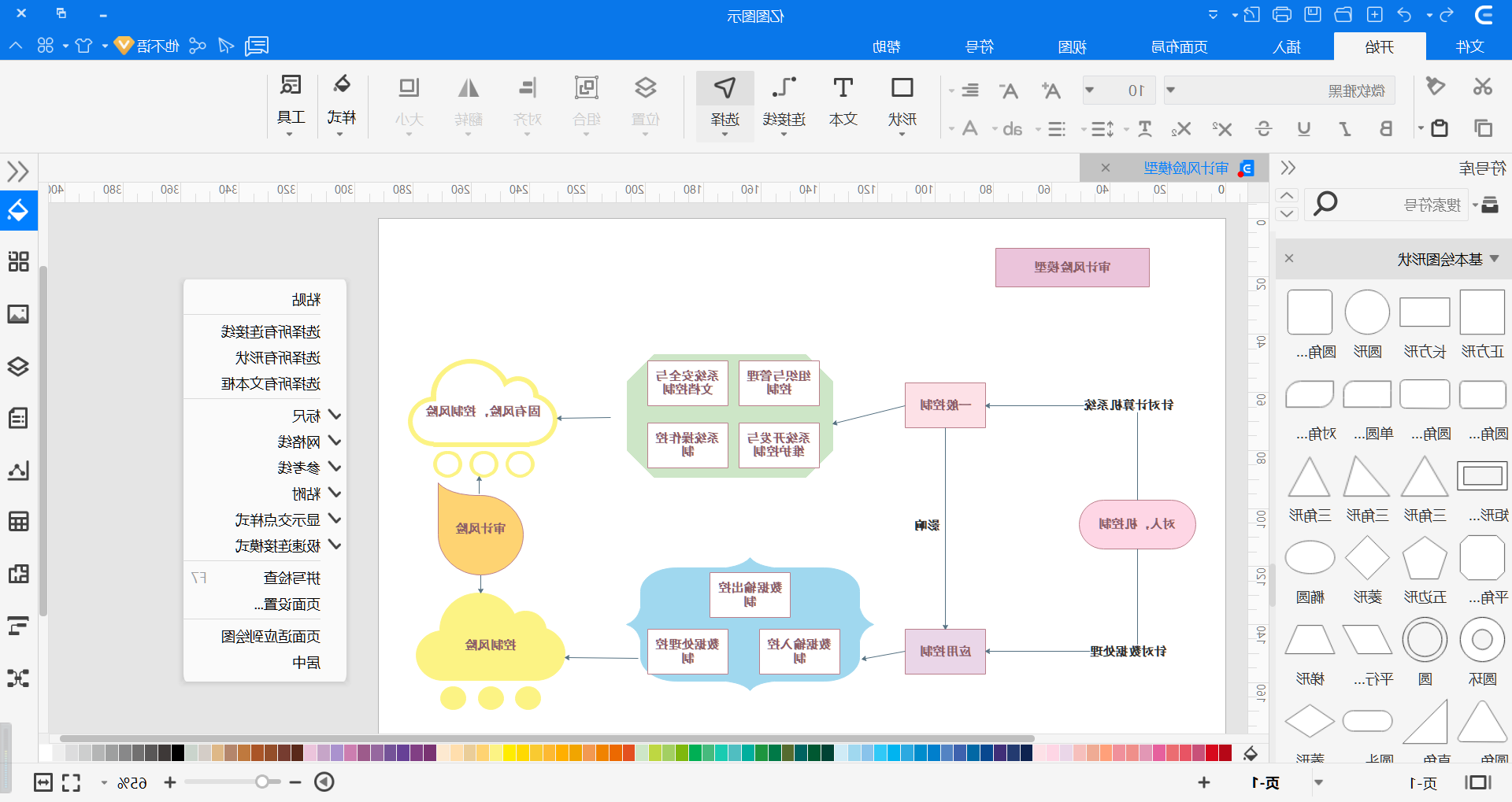
Task: Choose 拼写检查 in context menu
Action: (291, 578)
